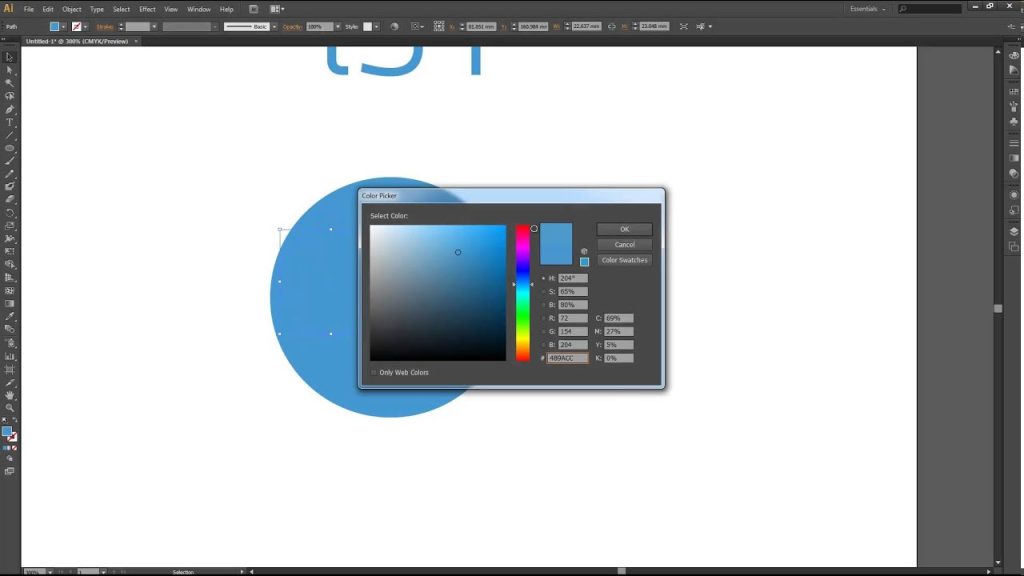Pick the Zoom magnifier tool
The height and width of the screenshot is (576, 1024).
[10, 408]
